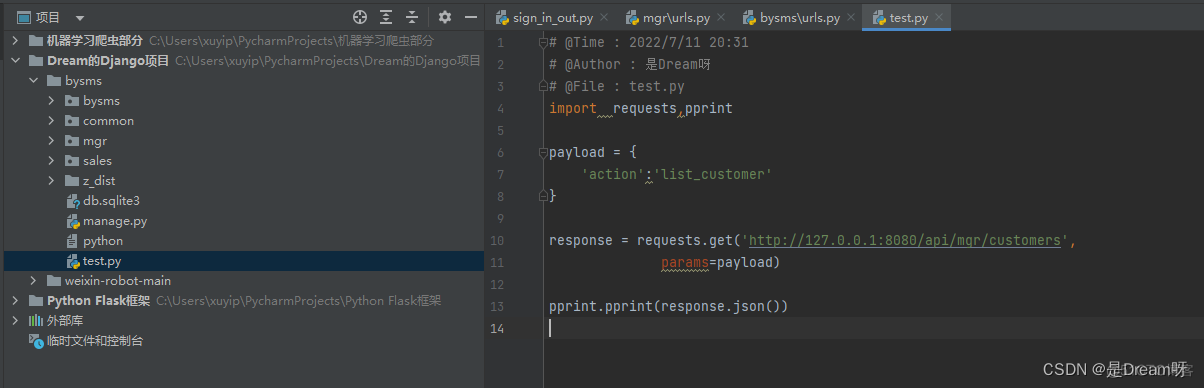
Task: Click the empty line 14 in editor
Action: click(x=870, y=328)
